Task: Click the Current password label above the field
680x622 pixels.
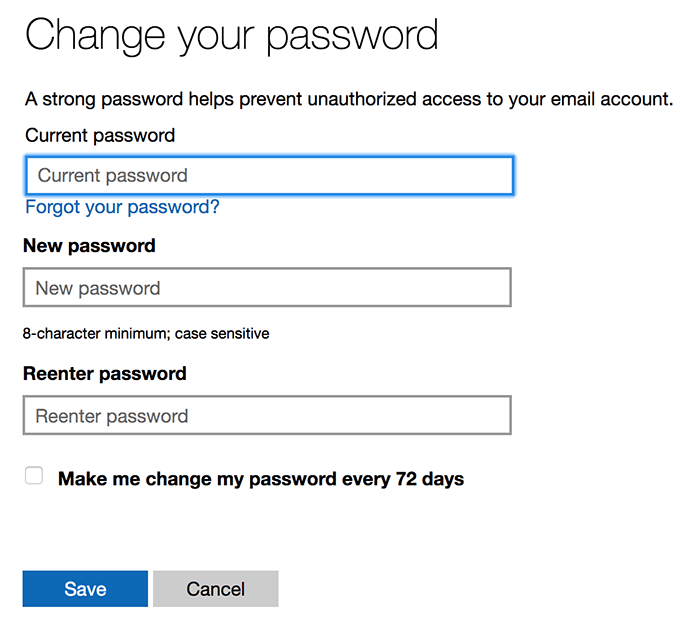Action: 100,135
